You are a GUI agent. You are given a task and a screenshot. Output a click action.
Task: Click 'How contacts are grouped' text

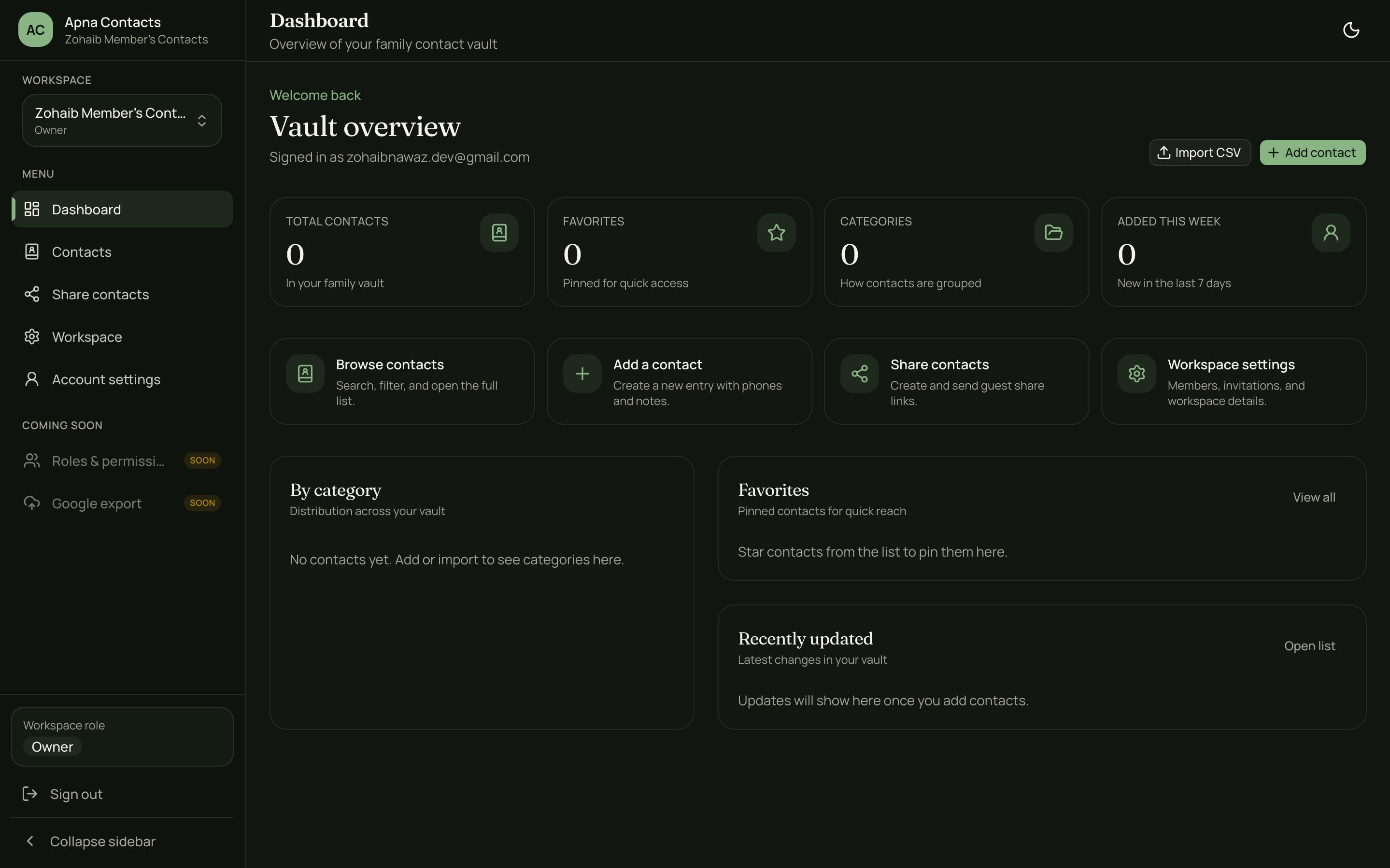pyautogui.click(x=910, y=283)
